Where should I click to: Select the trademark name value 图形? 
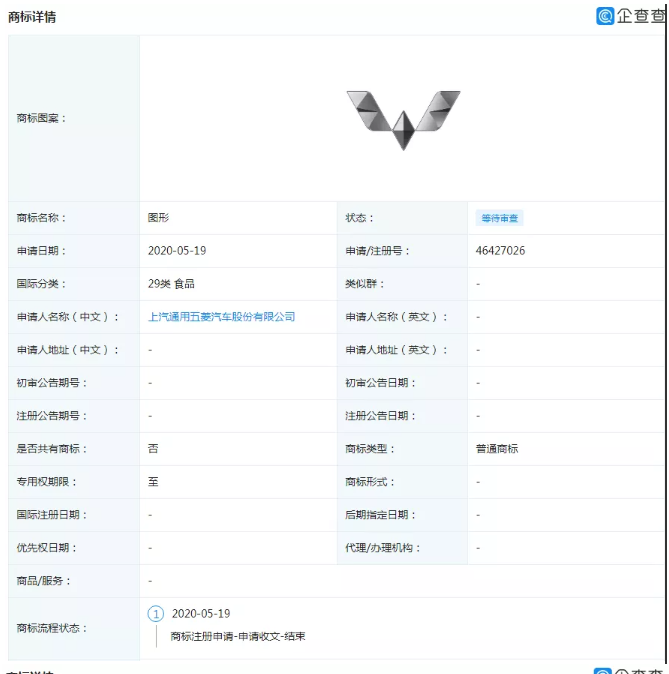(158, 218)
